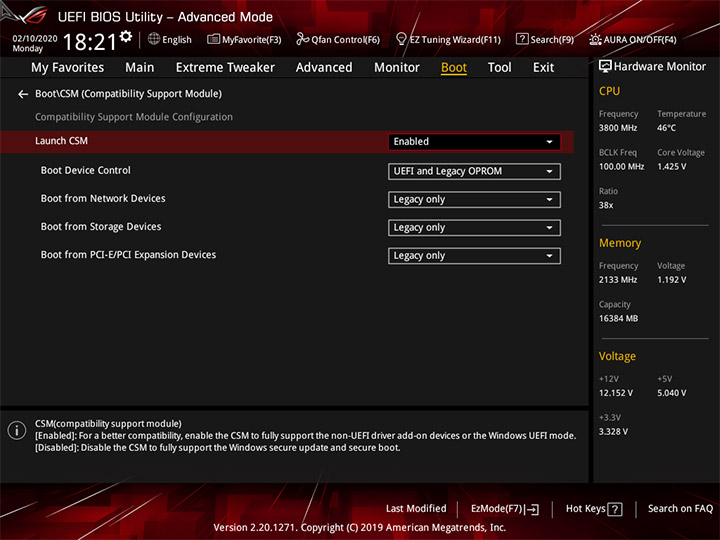Click 16384 MB capacity value
The width and height of the screenshot is (720, 540).
(618, 318)
